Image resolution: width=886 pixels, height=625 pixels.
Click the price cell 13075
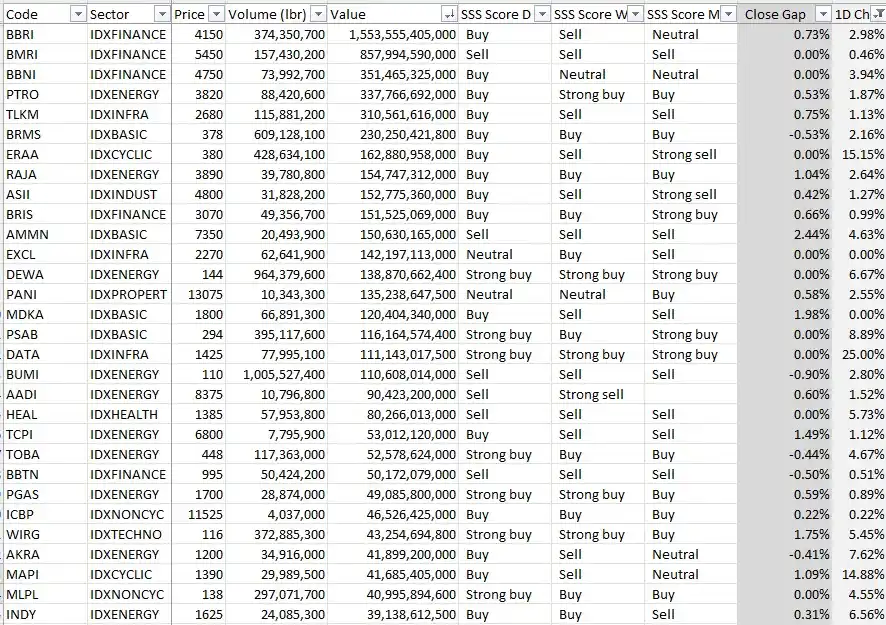point(198,294)
